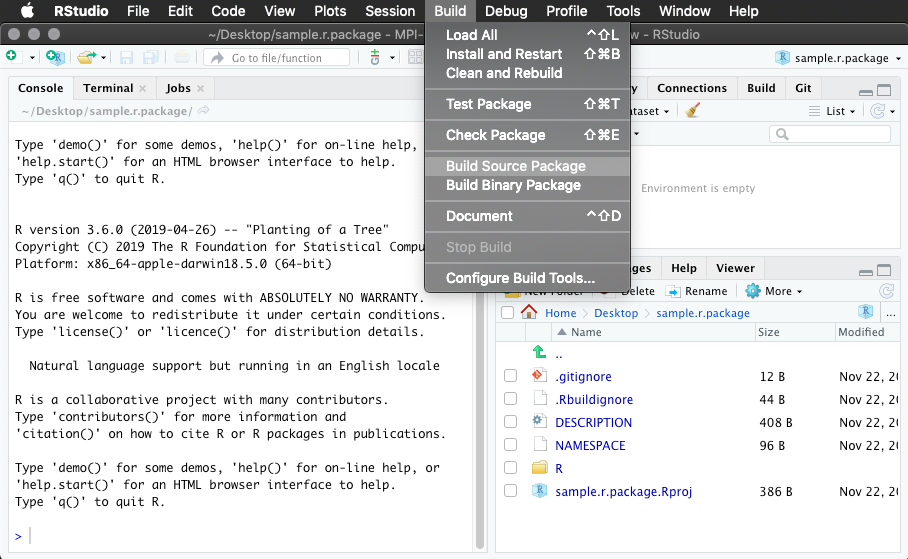Maximize the Environment pane
908x559 pixels.
tap(884, 90)
